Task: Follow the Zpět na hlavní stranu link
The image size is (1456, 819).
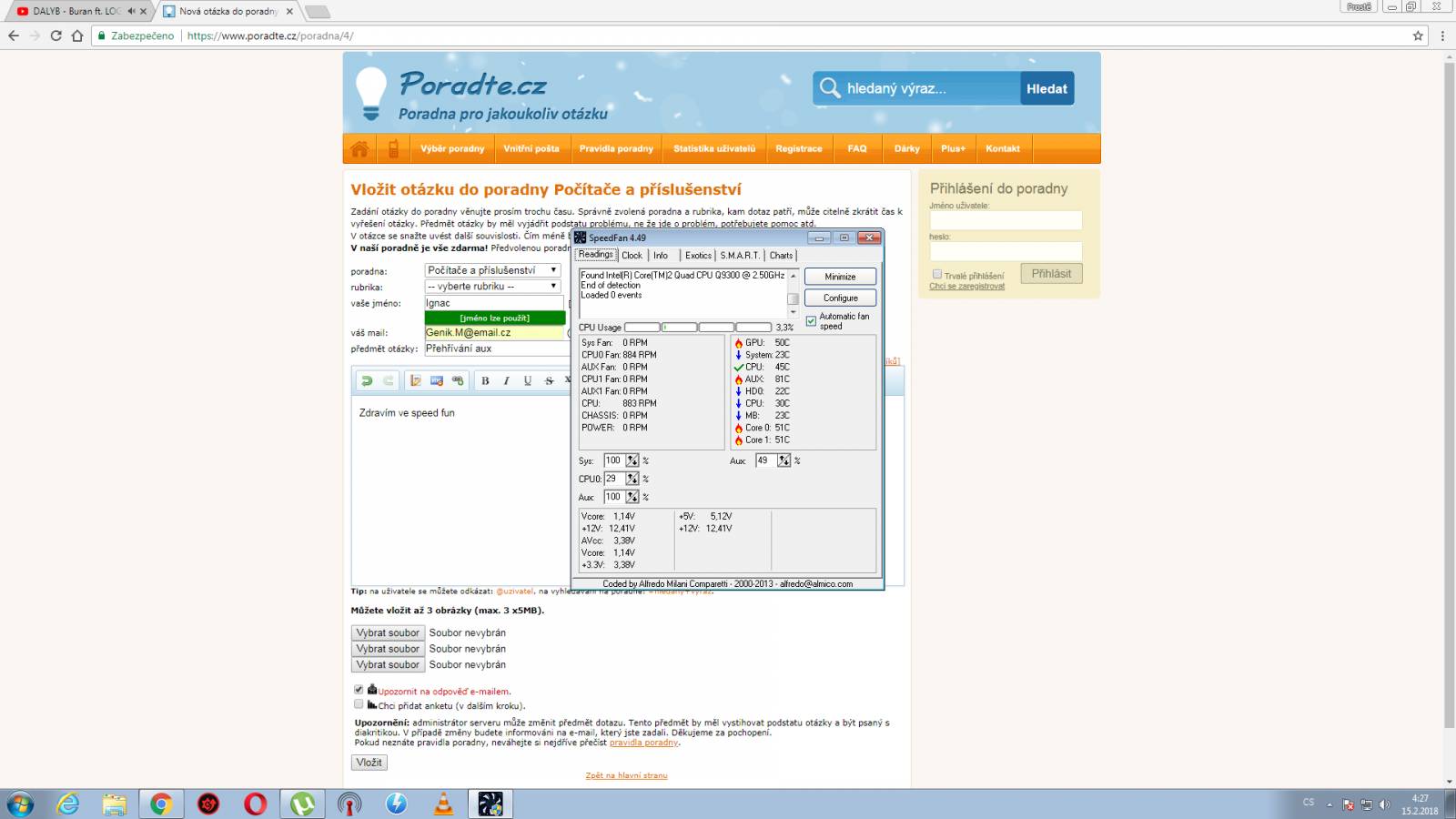Action: pyautogui.click(x=626, y=775)
